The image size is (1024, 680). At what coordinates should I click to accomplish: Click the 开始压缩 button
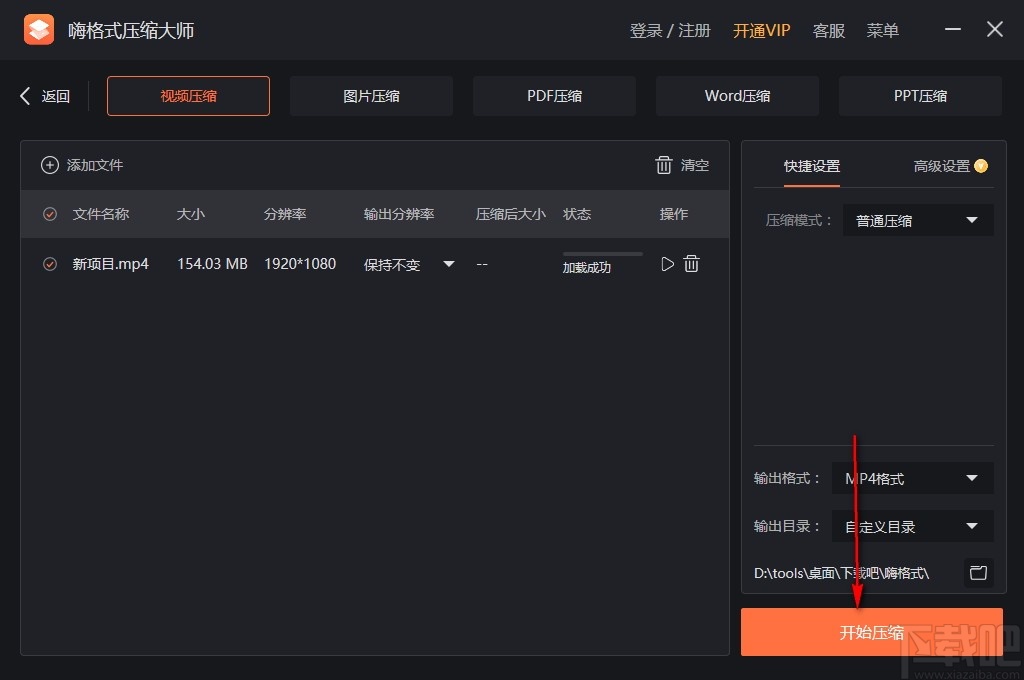(x=870, y=632)
